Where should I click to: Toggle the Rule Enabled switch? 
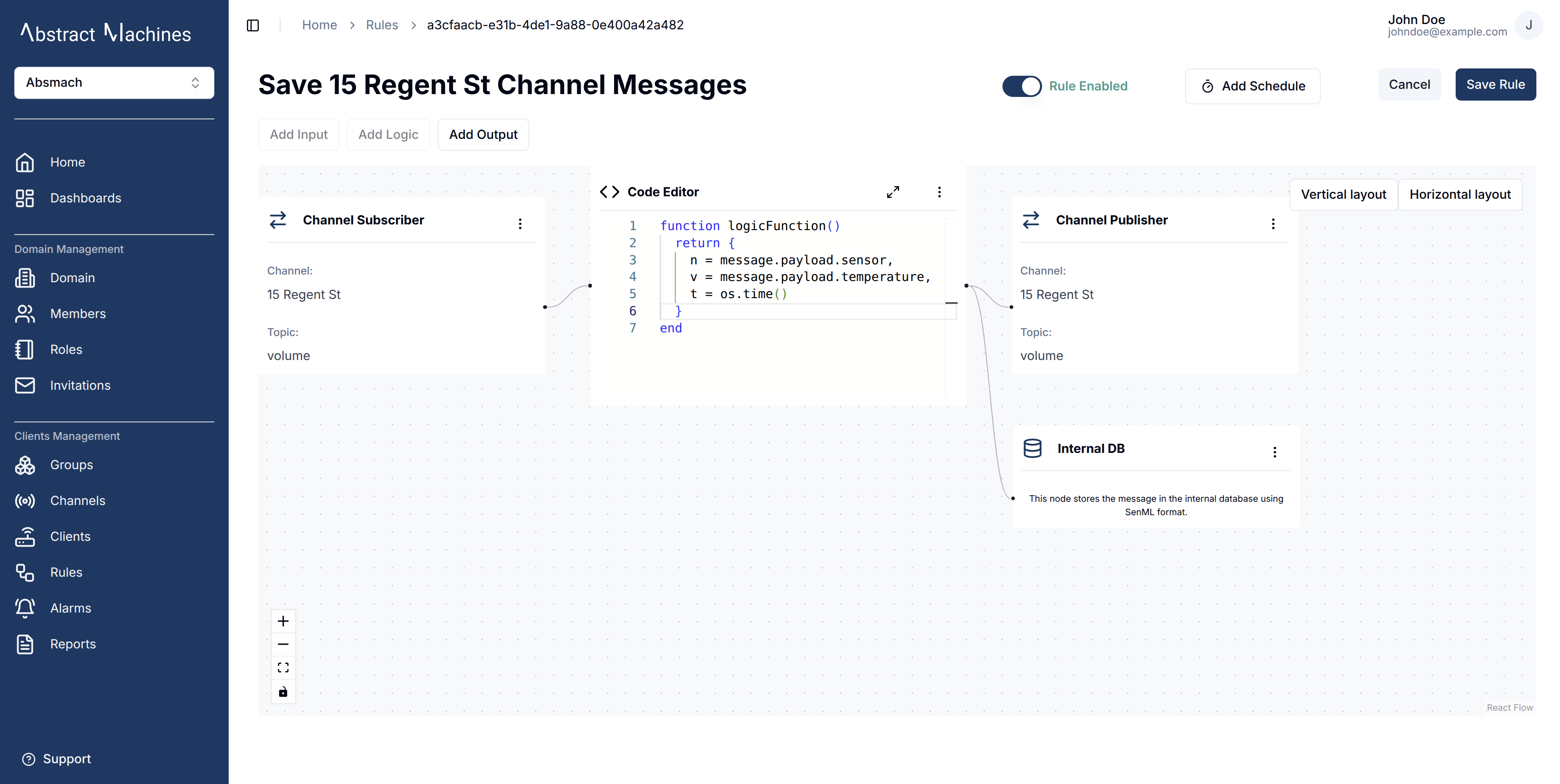coord(1022,86)
